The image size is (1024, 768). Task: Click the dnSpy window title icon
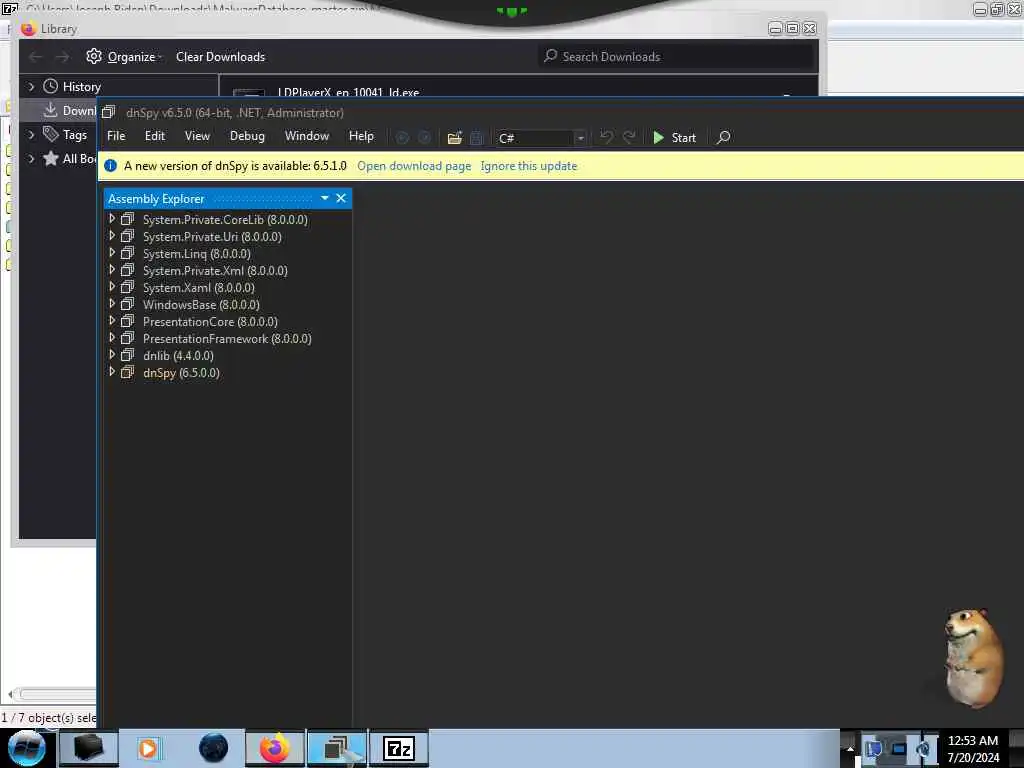109,112
